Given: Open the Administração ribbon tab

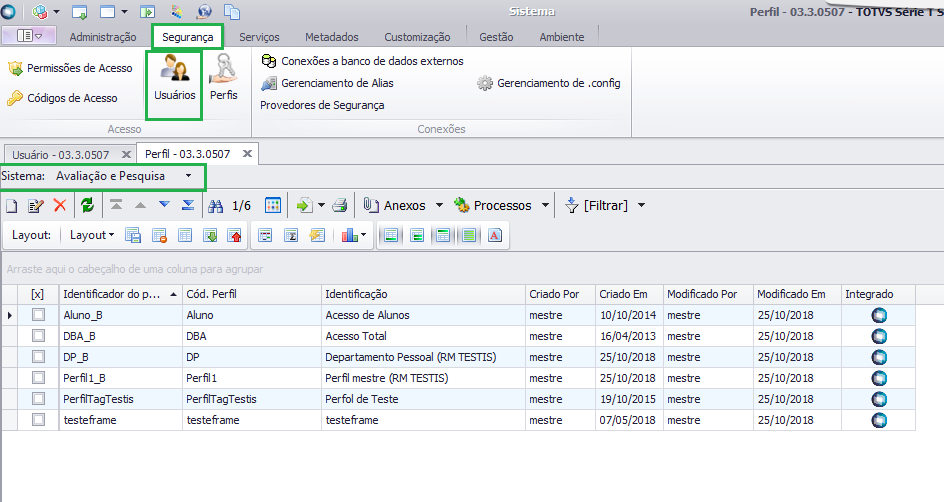Looking at the screenshot, I should (x=103, y=37).
